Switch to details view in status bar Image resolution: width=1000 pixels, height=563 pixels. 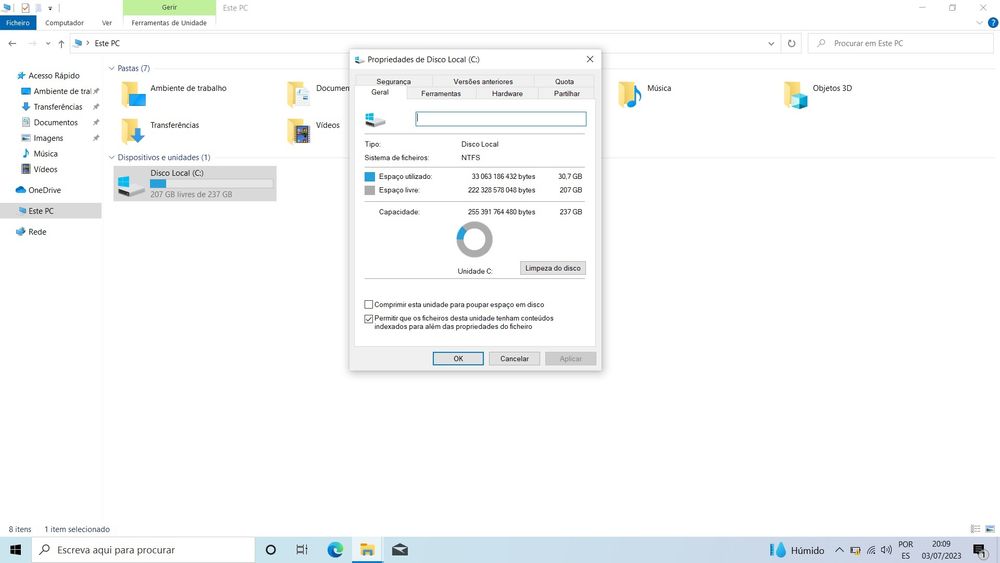(x=975, y=529)
